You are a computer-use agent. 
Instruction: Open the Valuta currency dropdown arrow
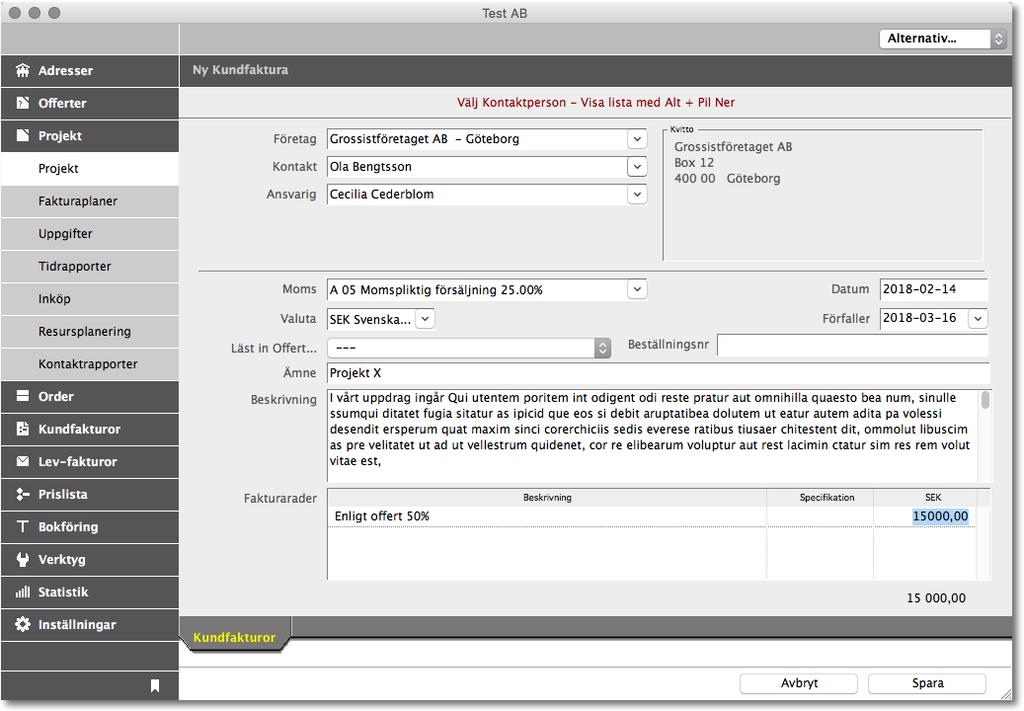(x=425, y=319)
